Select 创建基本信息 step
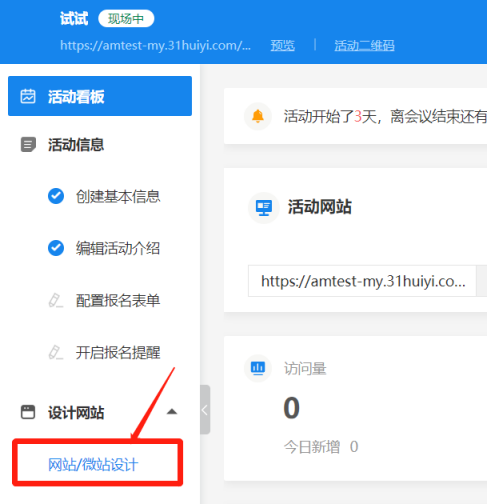Image resolution: width=488 pixels, height=504 pixels. pyautogui.click(x=118, y=196)
